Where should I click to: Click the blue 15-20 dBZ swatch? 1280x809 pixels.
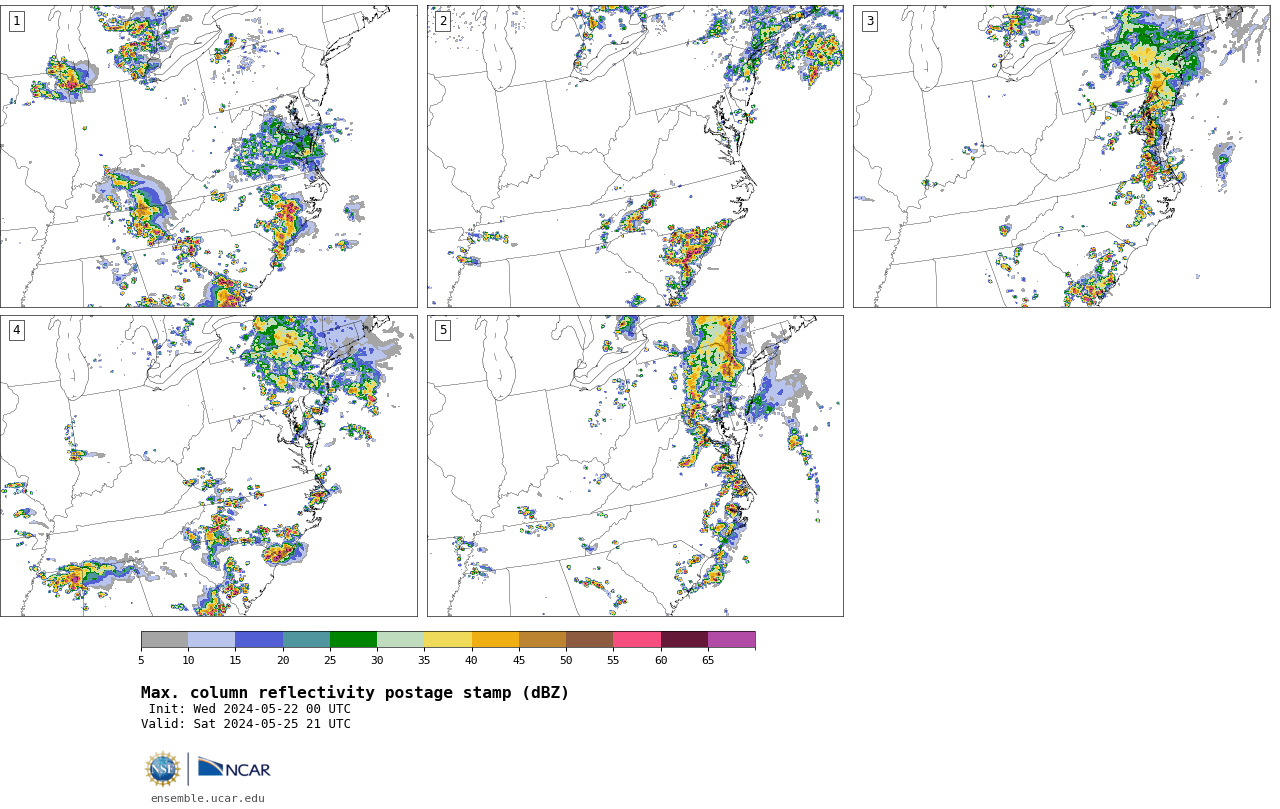pos(259,640)
